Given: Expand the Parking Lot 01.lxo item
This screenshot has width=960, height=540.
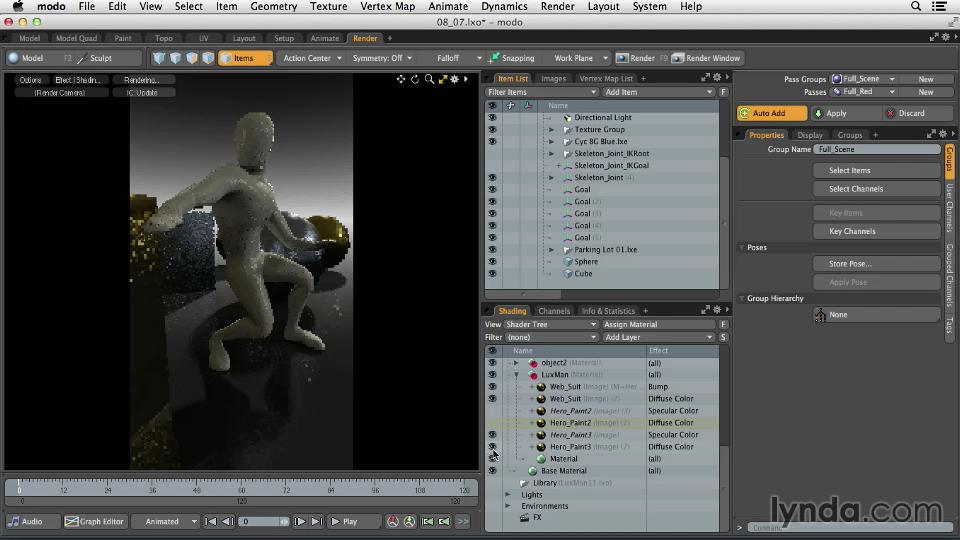Looking at the screenshot, I should pos(551,249).
